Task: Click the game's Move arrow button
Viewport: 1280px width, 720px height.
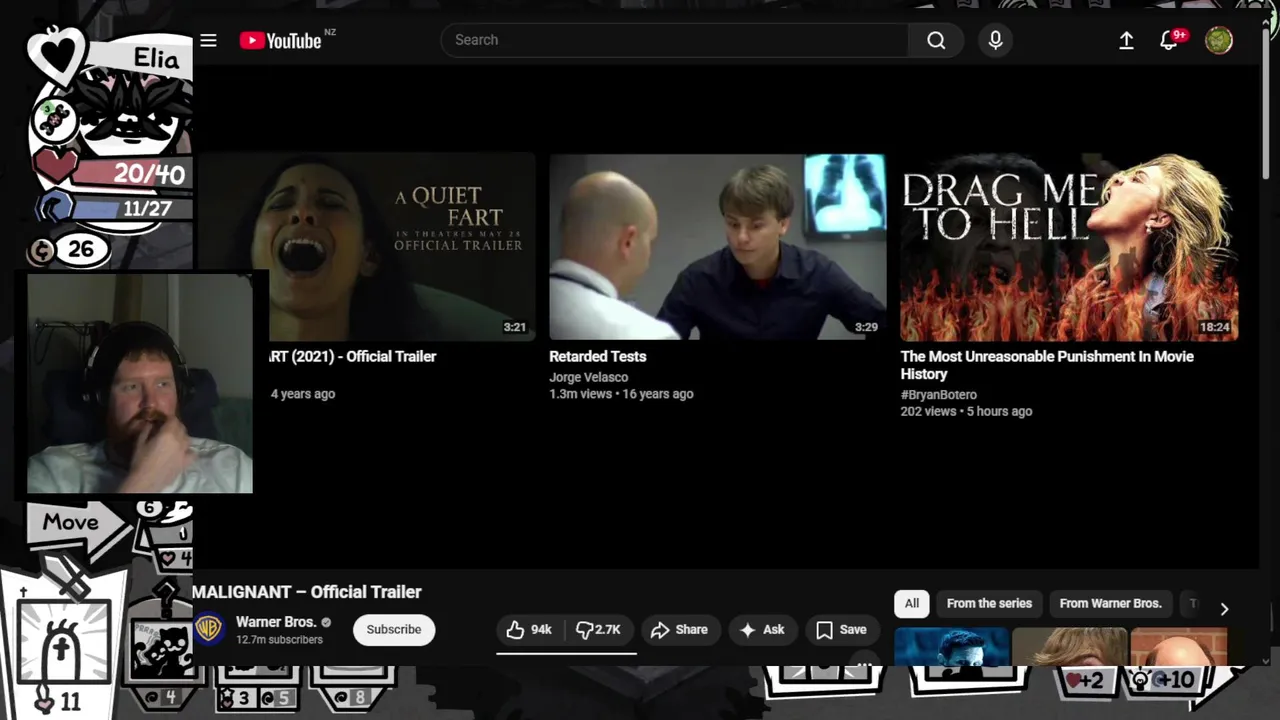Action: [75, 524]
